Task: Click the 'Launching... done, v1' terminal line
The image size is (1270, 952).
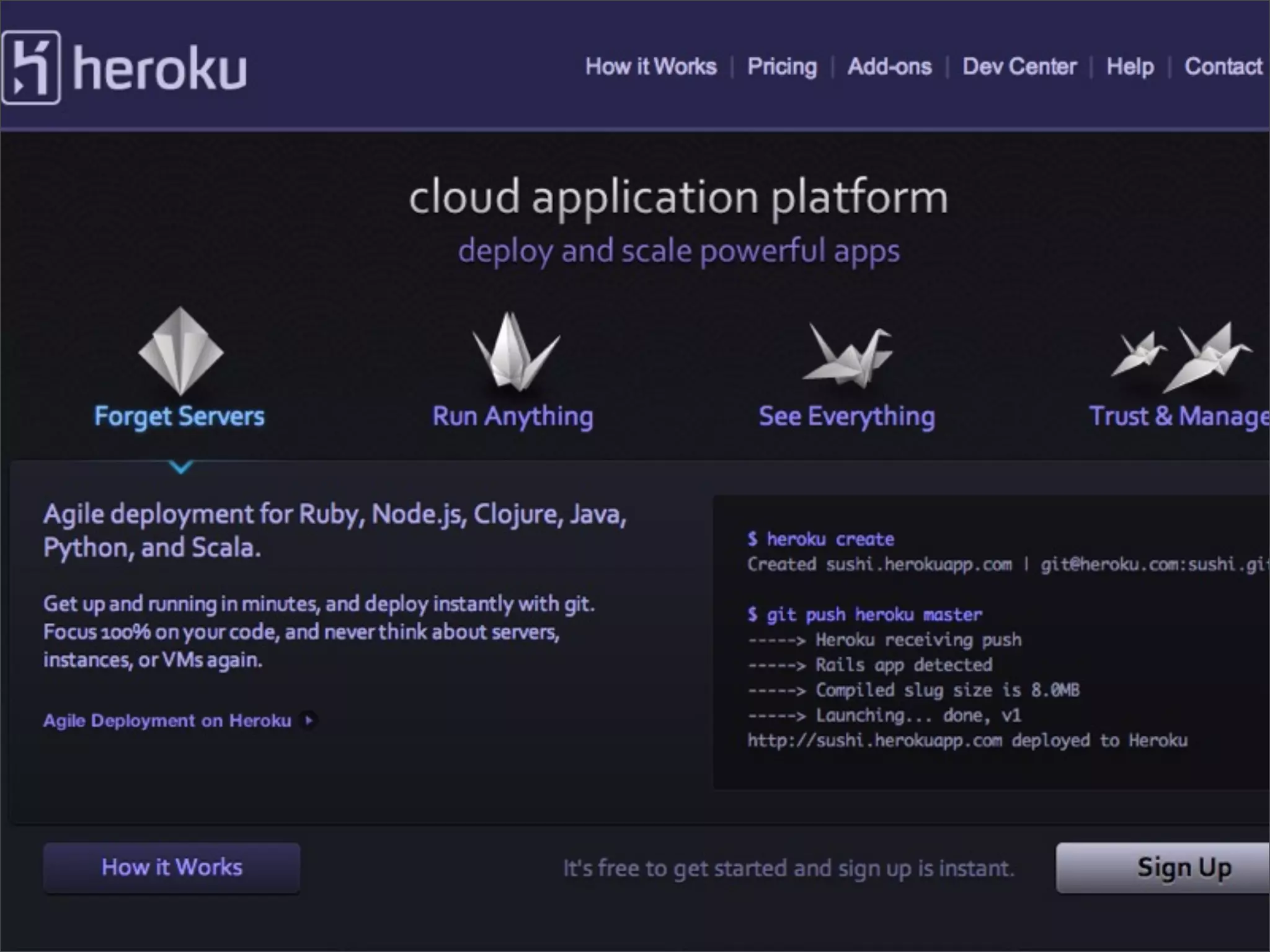Action: pos(884,715)
